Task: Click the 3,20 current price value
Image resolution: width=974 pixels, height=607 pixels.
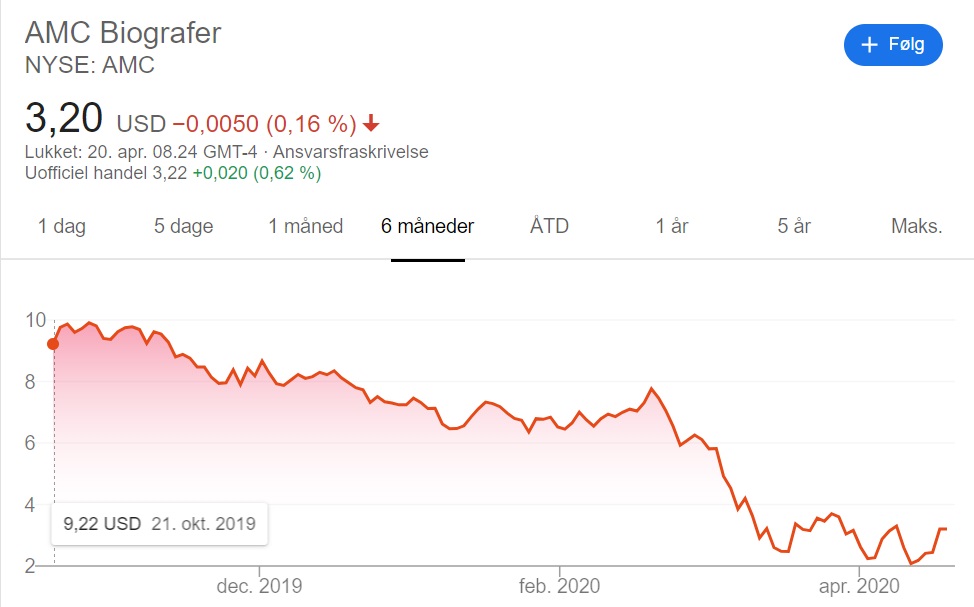Action: [x=63, y=118]
